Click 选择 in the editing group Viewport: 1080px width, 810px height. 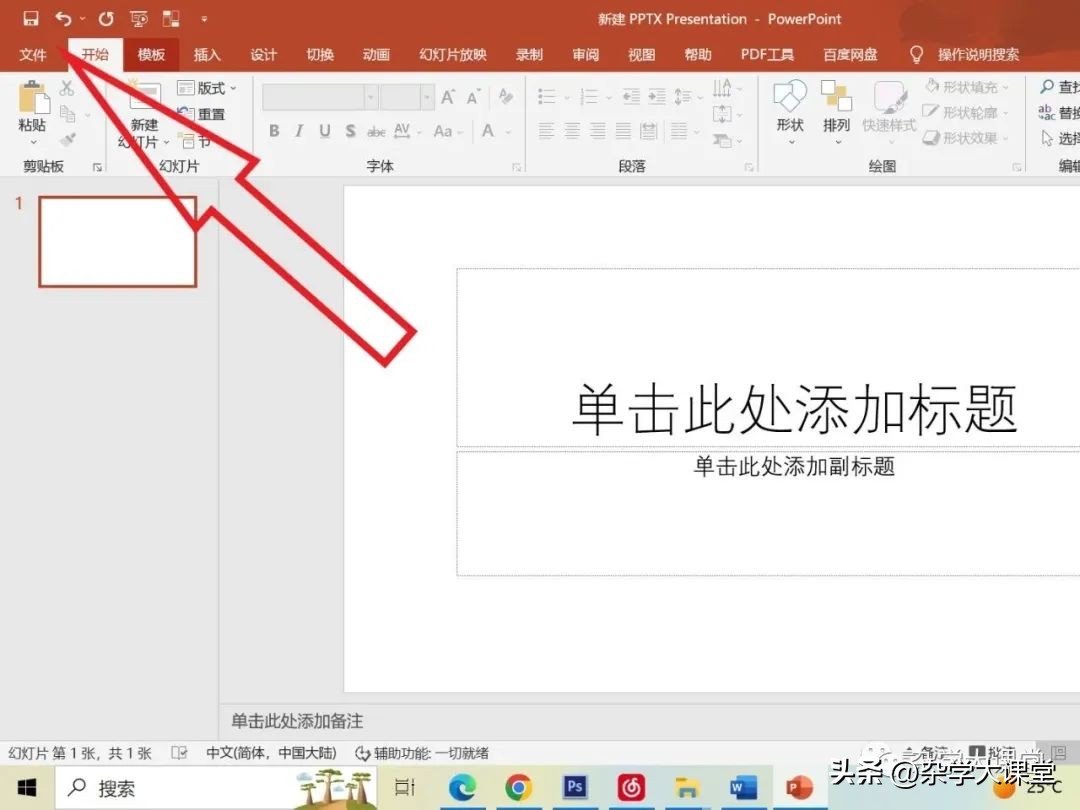[1062, 139]
